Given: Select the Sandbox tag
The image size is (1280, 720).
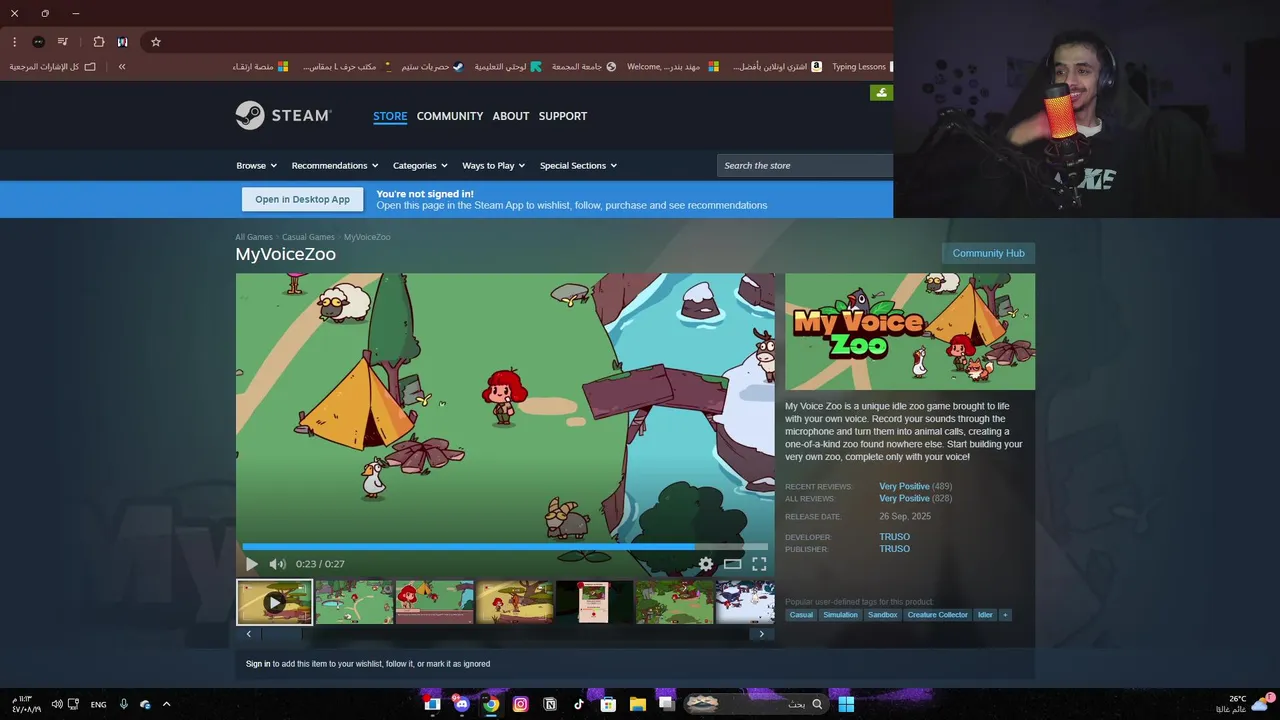Looking at the screenshot, I should click(882, 615).
